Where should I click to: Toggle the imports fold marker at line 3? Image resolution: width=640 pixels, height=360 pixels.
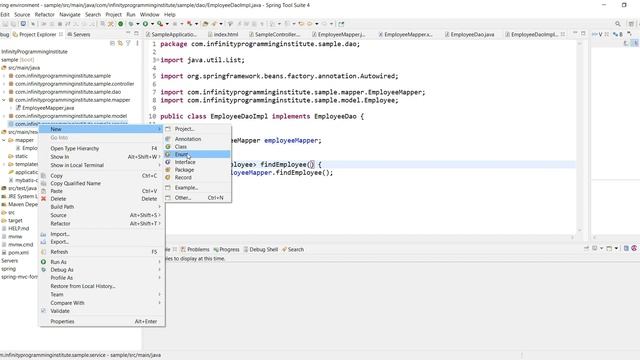(x=157, y=60)
